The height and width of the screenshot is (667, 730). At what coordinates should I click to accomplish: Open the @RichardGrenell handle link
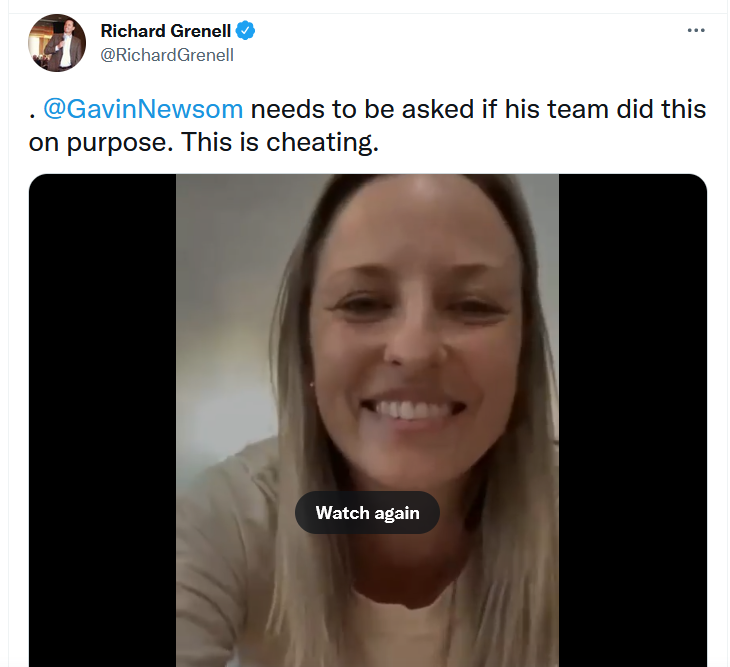pyautogui.click(x=167, y=55)
